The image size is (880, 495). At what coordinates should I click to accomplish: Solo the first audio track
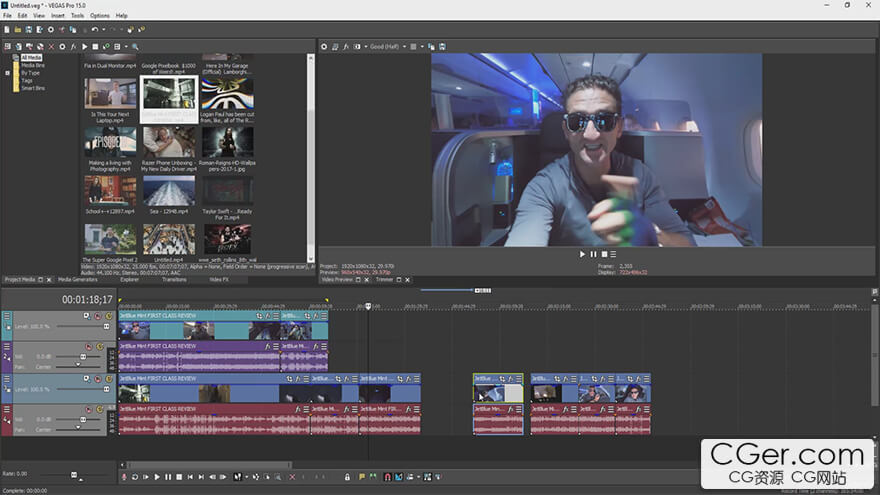coord(101,346)
